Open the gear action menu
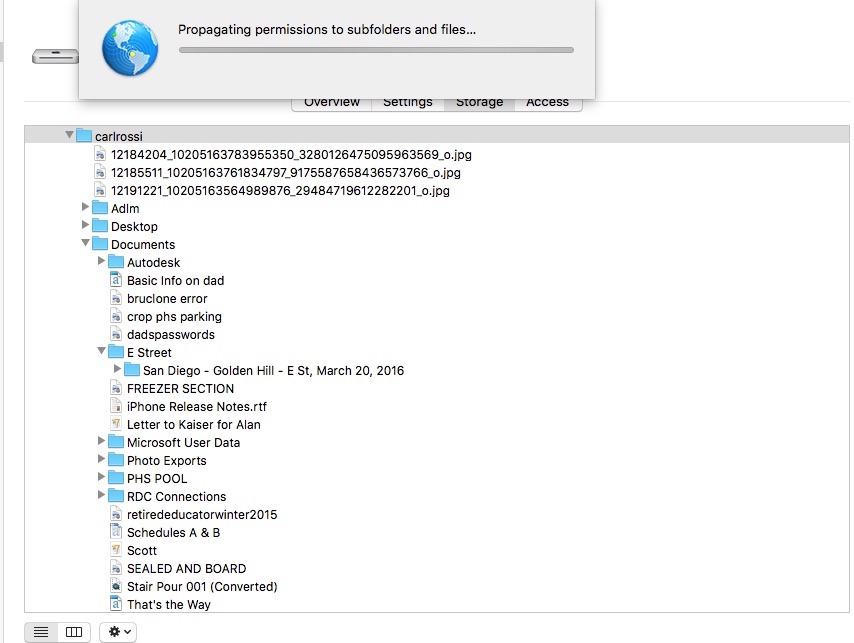The image size is (854, 643). [118, 632]
